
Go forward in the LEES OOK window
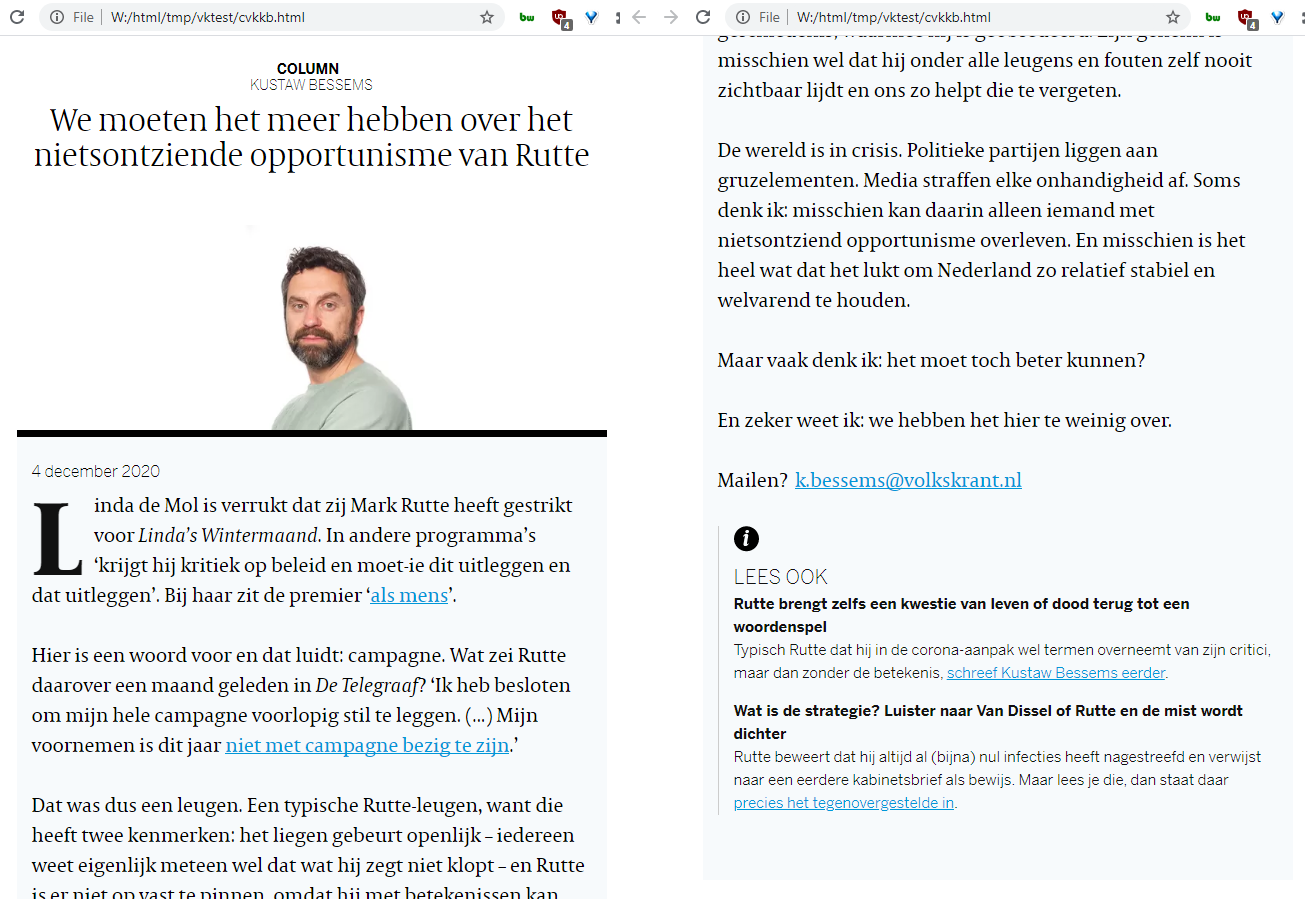coord(671,17)
